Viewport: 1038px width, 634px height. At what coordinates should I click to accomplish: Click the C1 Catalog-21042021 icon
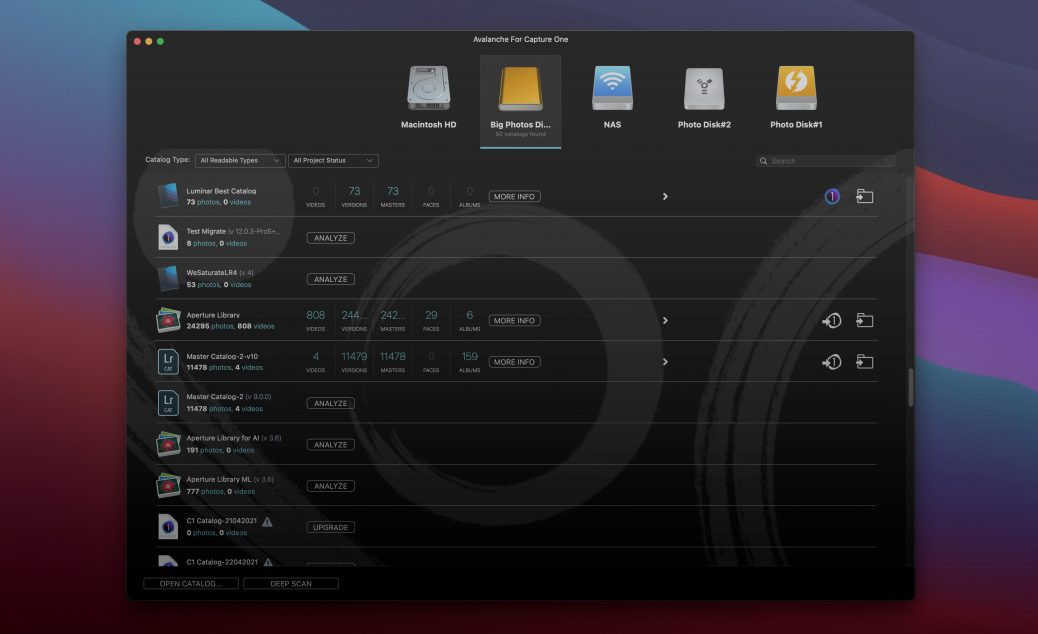click(168, 526)
